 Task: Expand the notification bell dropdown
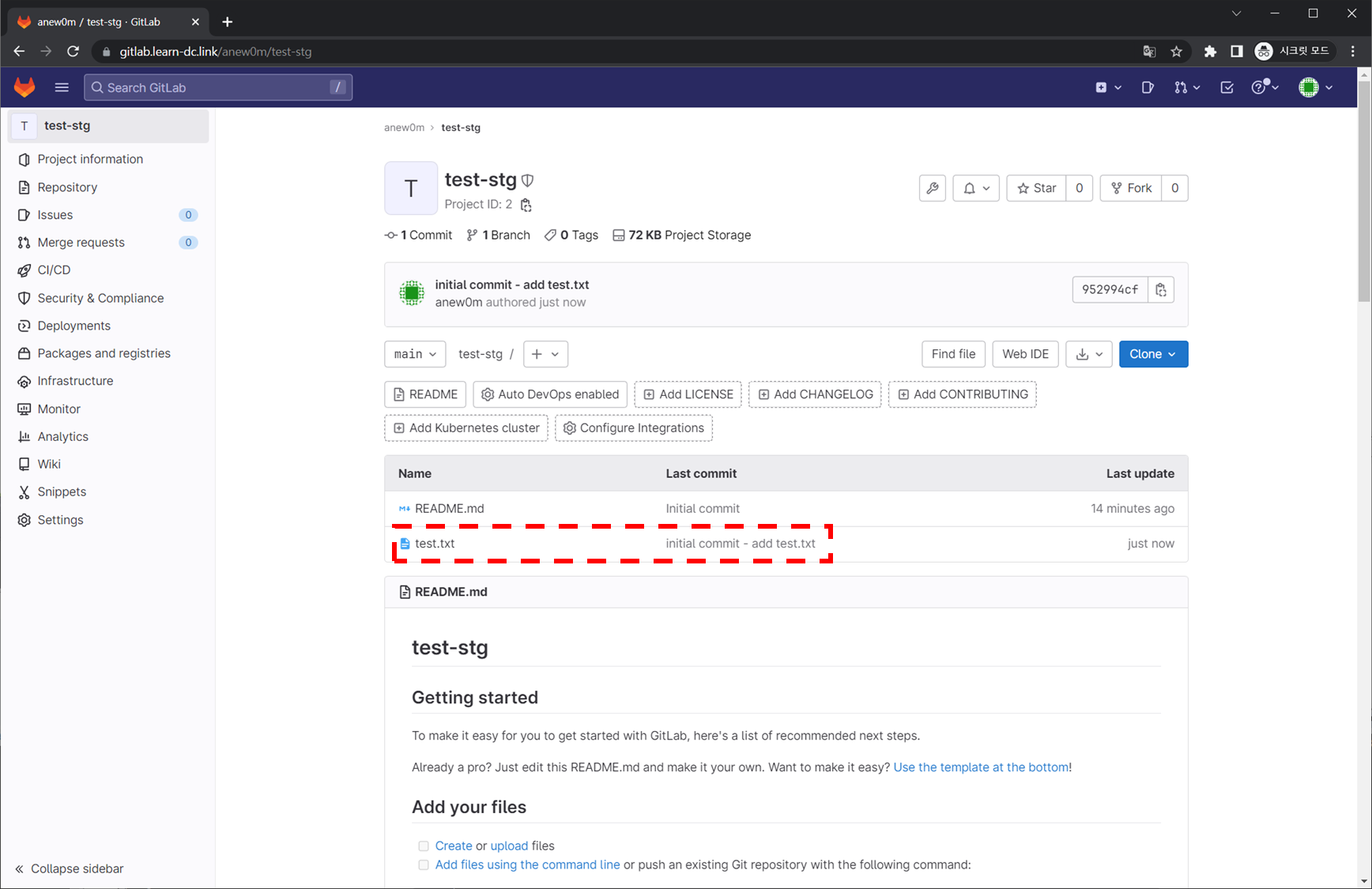[976, 188]
